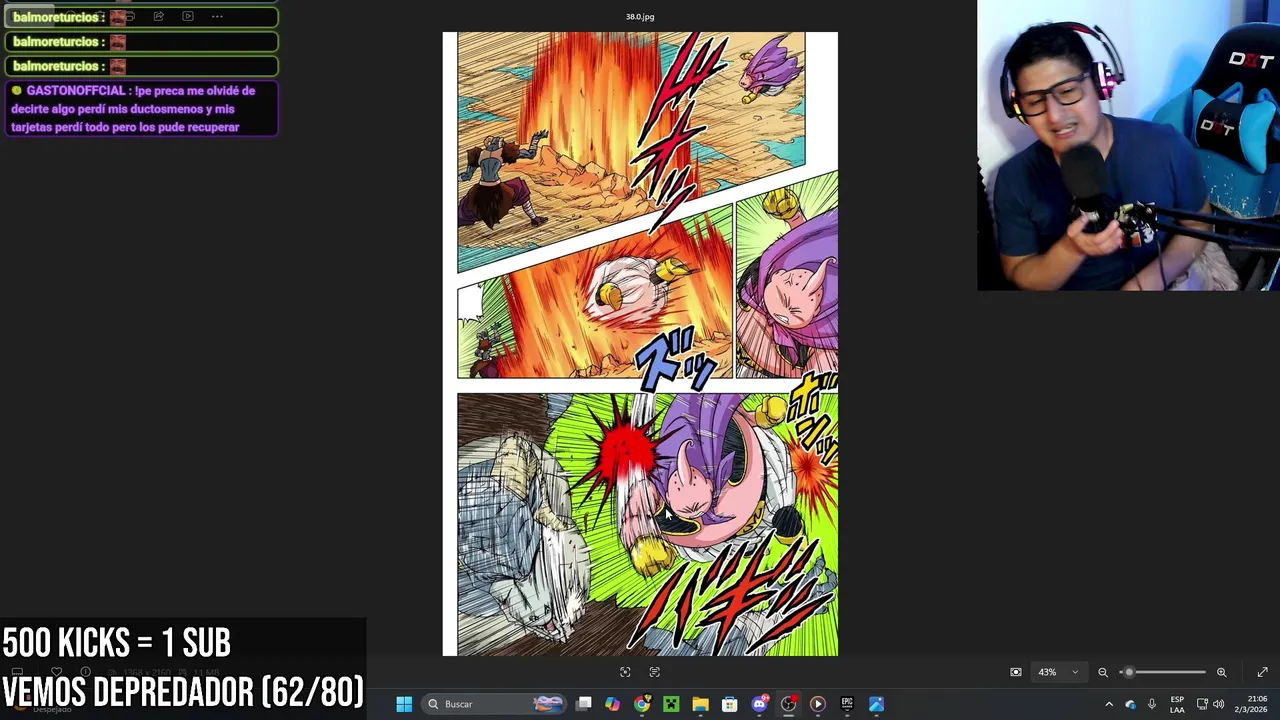Open the Windows Start menu

404,704
